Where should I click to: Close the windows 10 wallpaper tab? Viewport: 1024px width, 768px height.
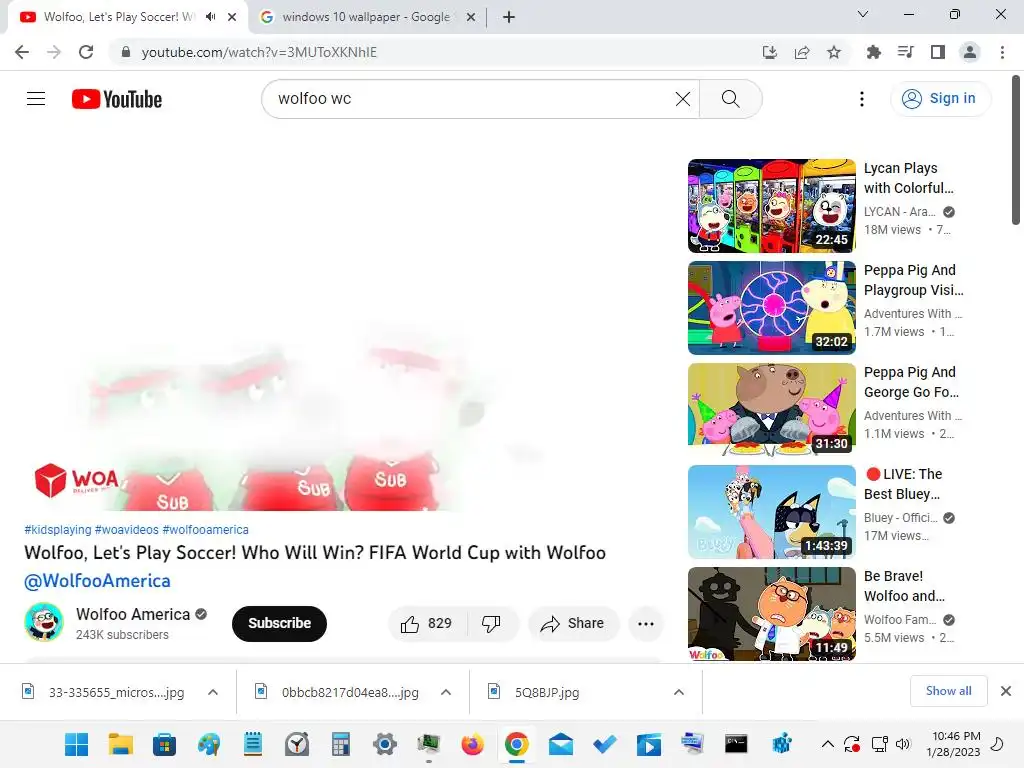[x=470, y=17]
